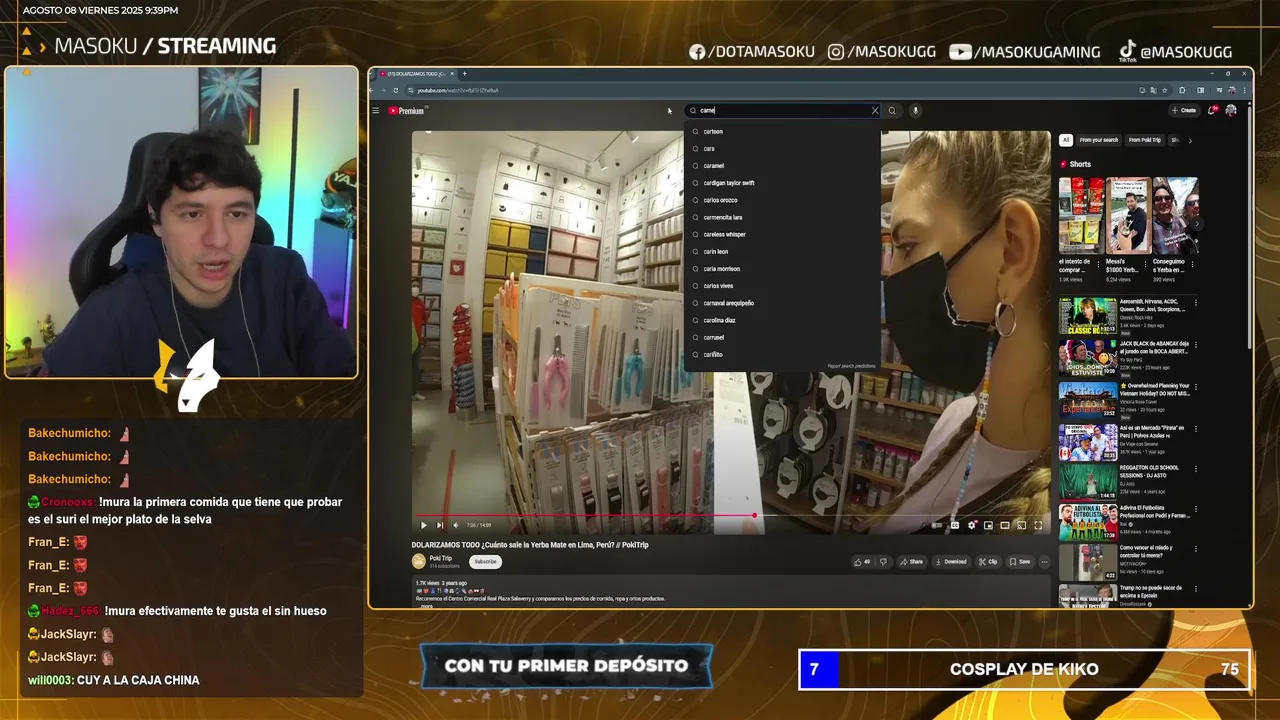Dislike the video thumbs down
The image size is (1280, 720).
coord(883,562)
